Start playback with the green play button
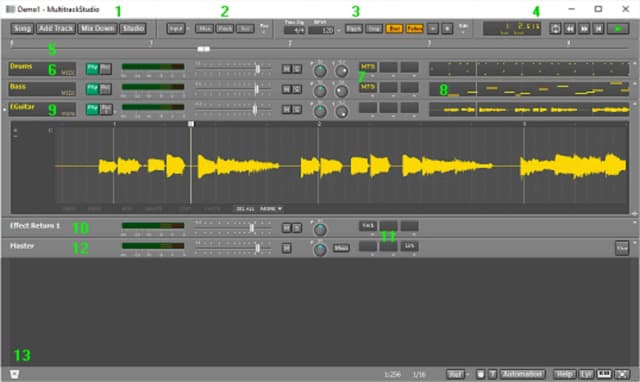640x382 pixels. pos(618,29)
